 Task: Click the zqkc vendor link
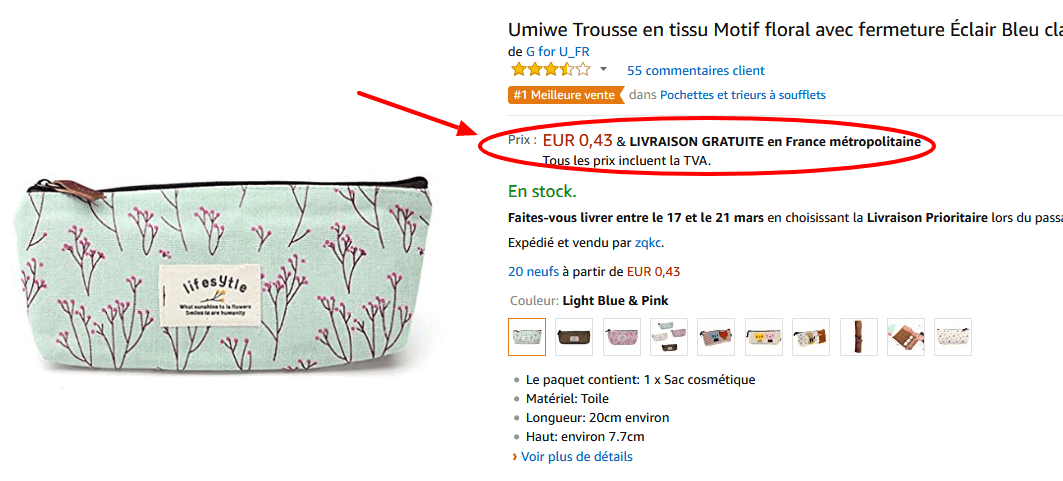(x=648, y=243)
